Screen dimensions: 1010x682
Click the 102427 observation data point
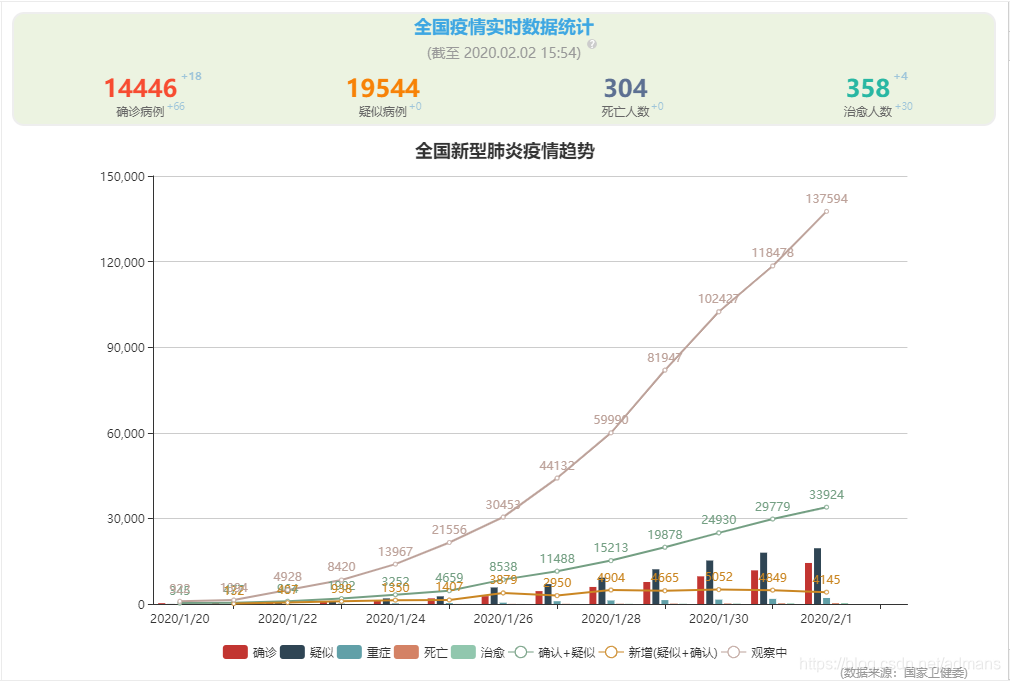pos(719,312)
